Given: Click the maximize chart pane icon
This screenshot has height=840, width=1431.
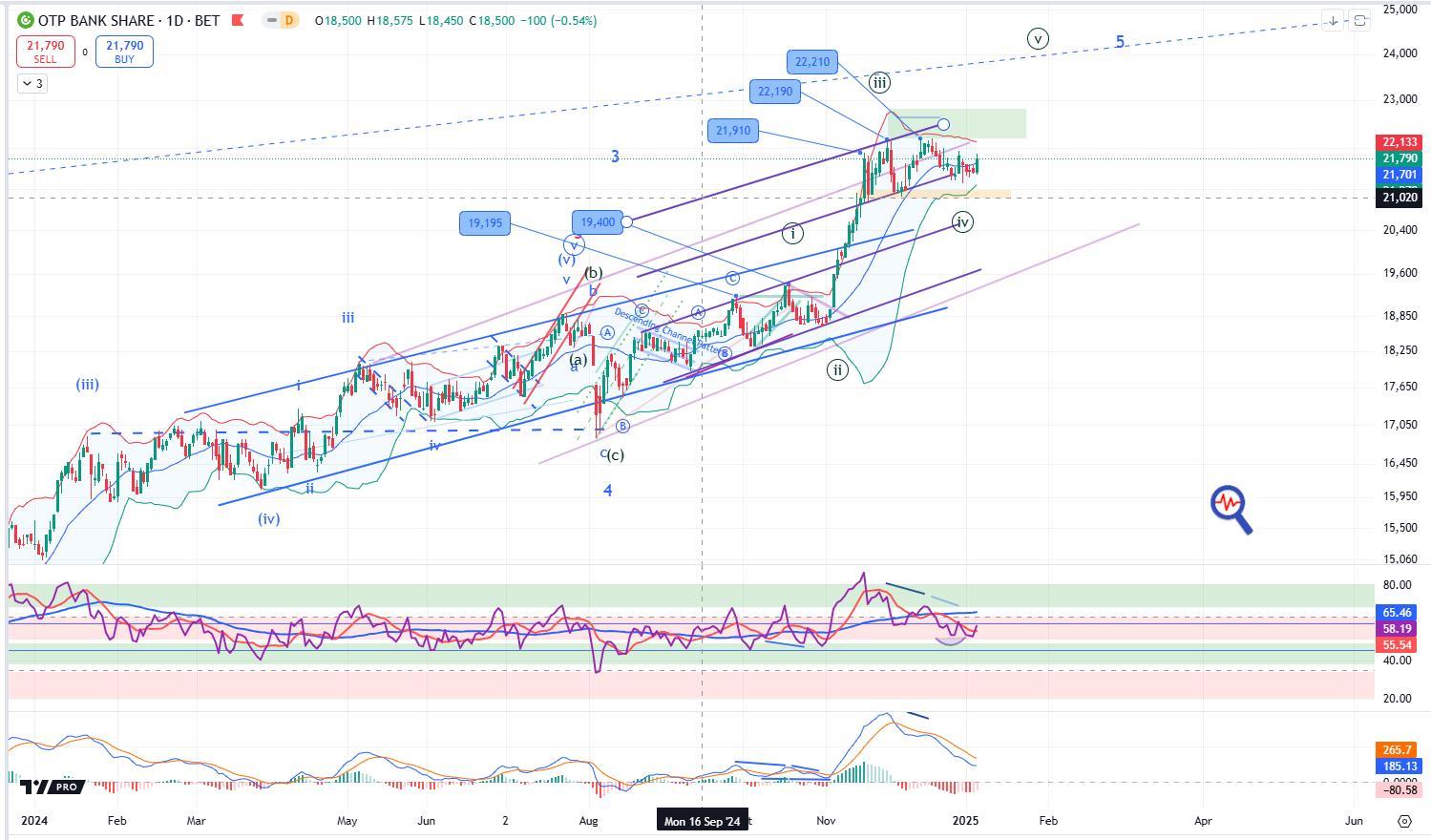Looking at the screenshot, I should (x=1360, y=20).
